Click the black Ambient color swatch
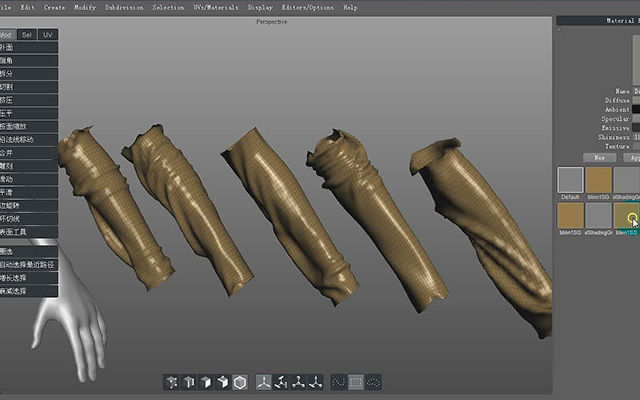Screen dimensions: 640x400 [636, 109]
